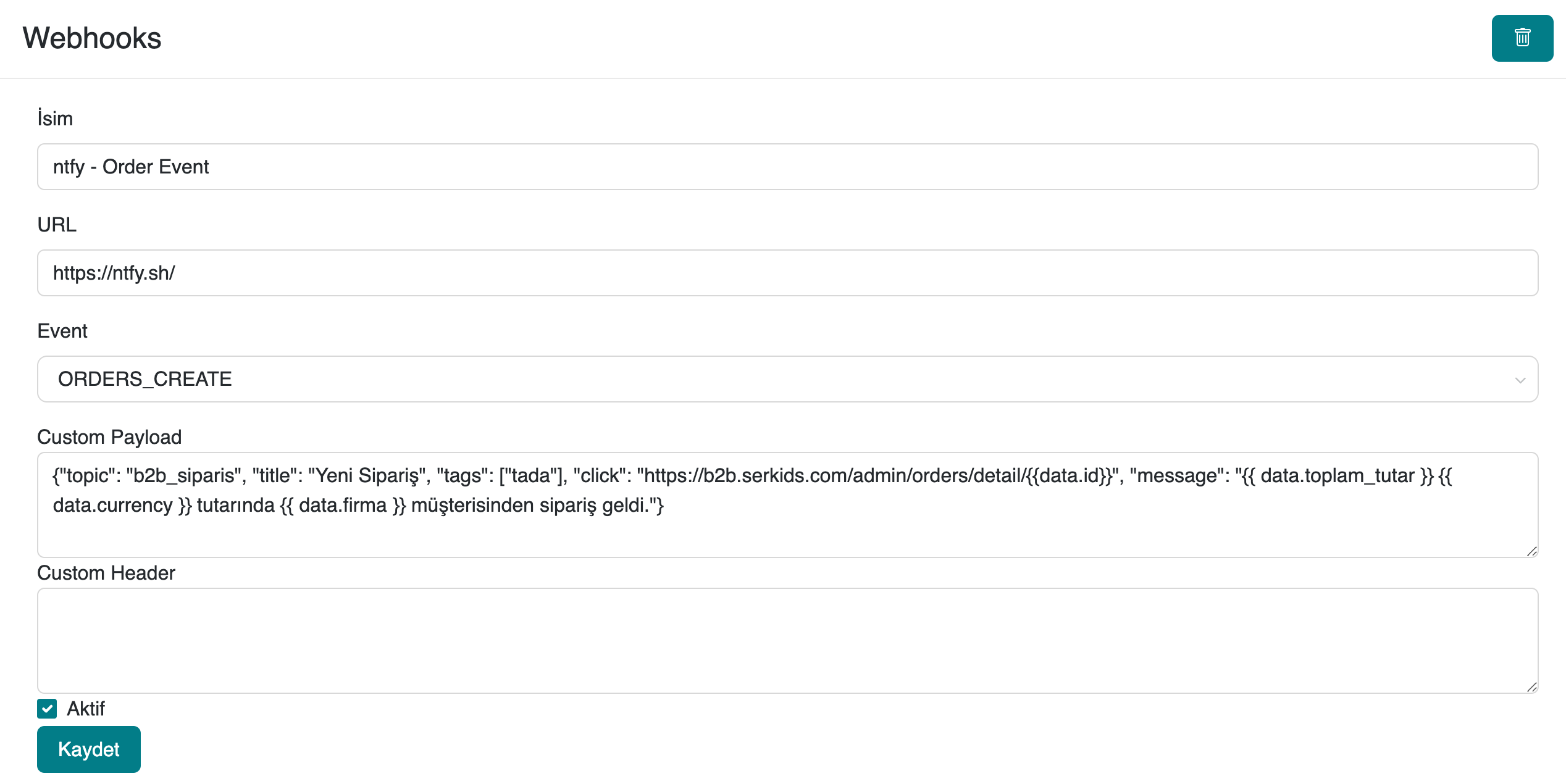
Task: Click the Aktif label text
Action: coord(86,709)
